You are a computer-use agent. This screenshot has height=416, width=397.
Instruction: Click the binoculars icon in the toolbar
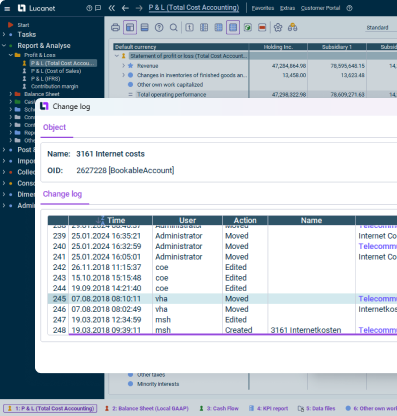292,27
